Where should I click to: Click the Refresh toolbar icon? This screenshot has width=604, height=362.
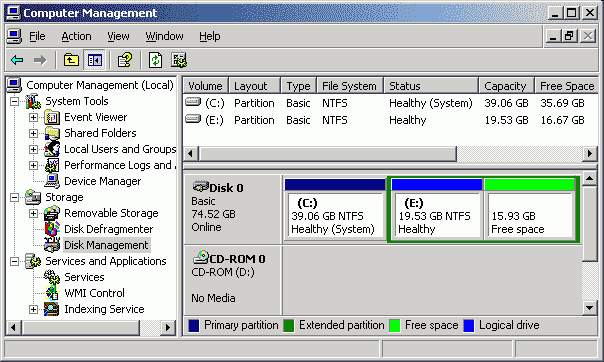[155, 60]
